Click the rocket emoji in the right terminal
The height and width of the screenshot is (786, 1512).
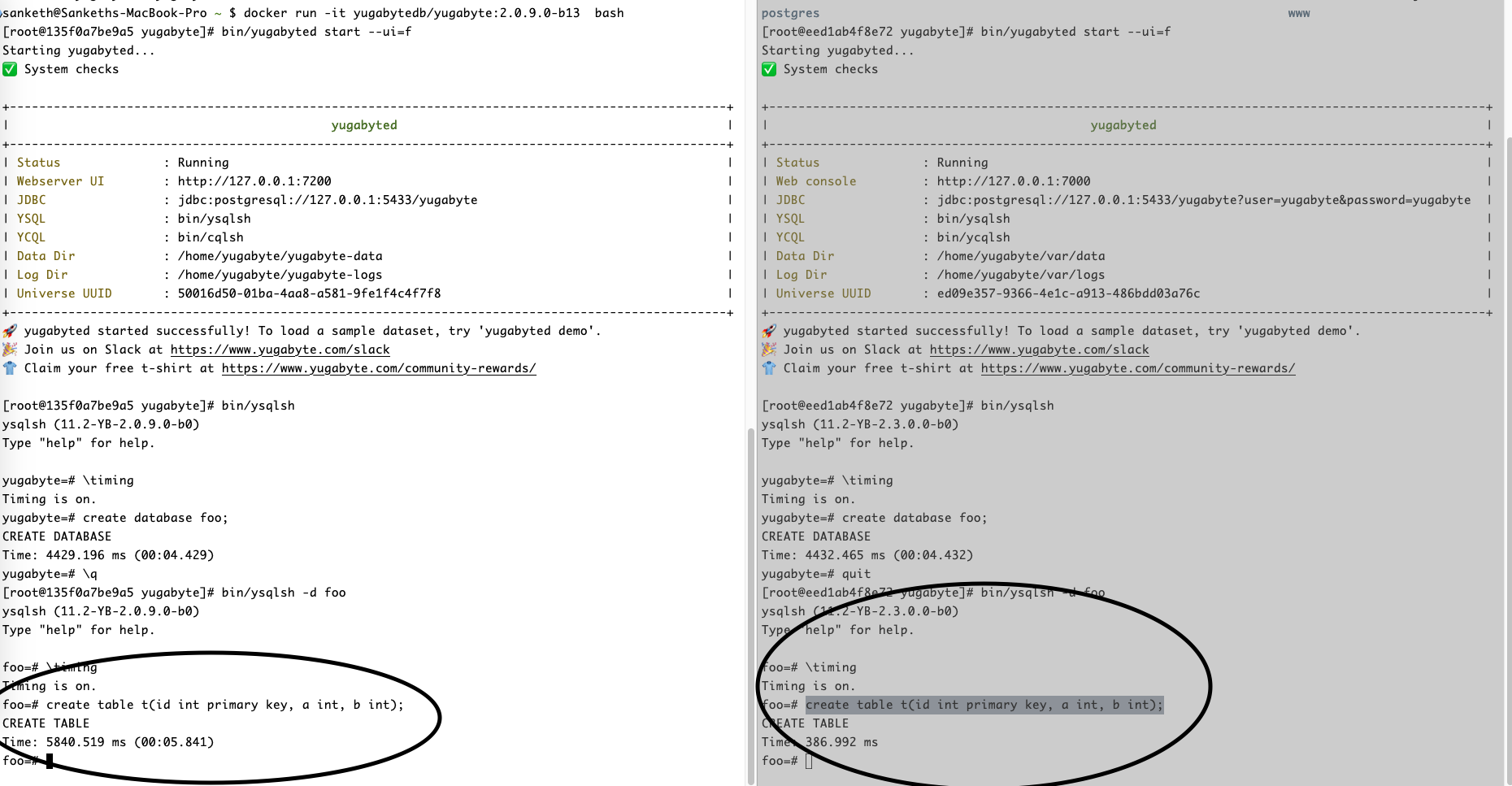click(769, 331)
